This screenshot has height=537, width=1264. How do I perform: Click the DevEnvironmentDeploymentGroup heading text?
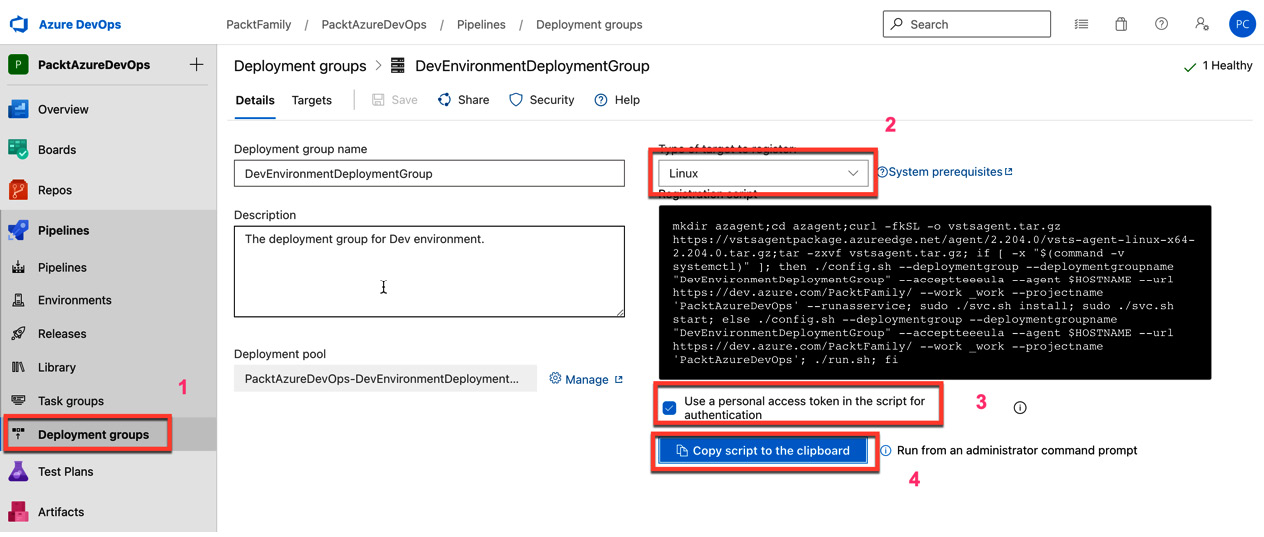coord(532,66)
